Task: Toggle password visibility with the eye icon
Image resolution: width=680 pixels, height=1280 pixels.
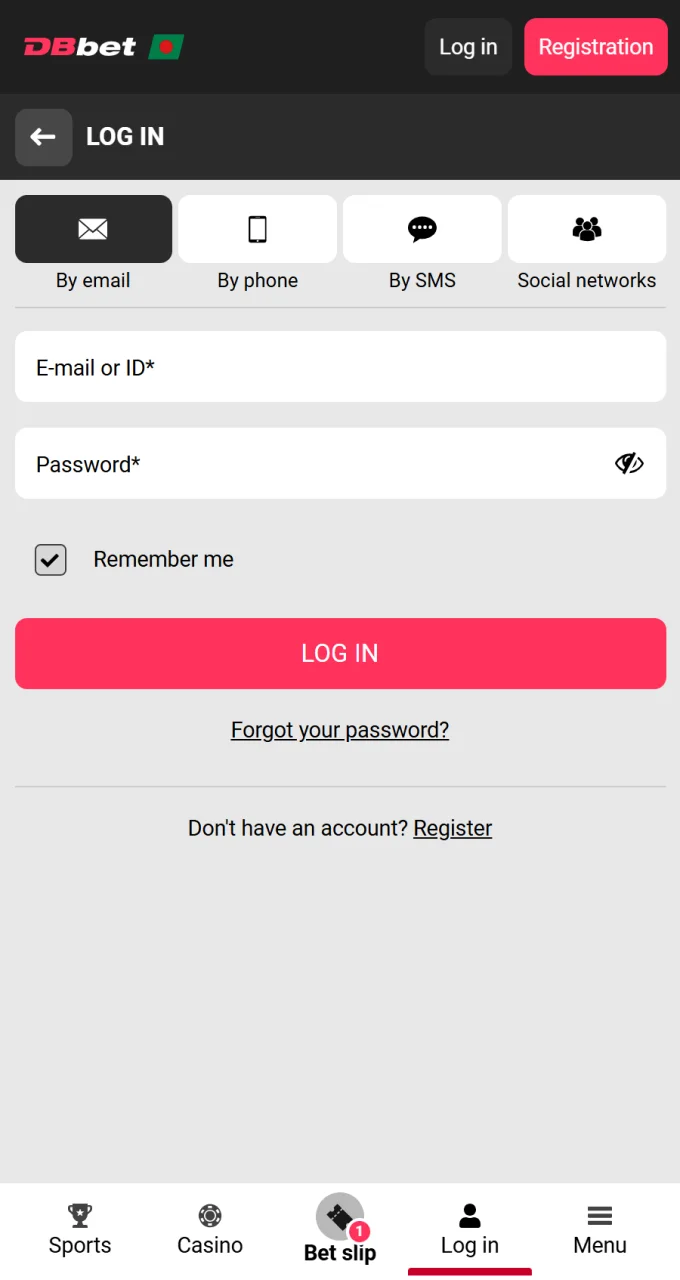Action: (x=629, y=463)
